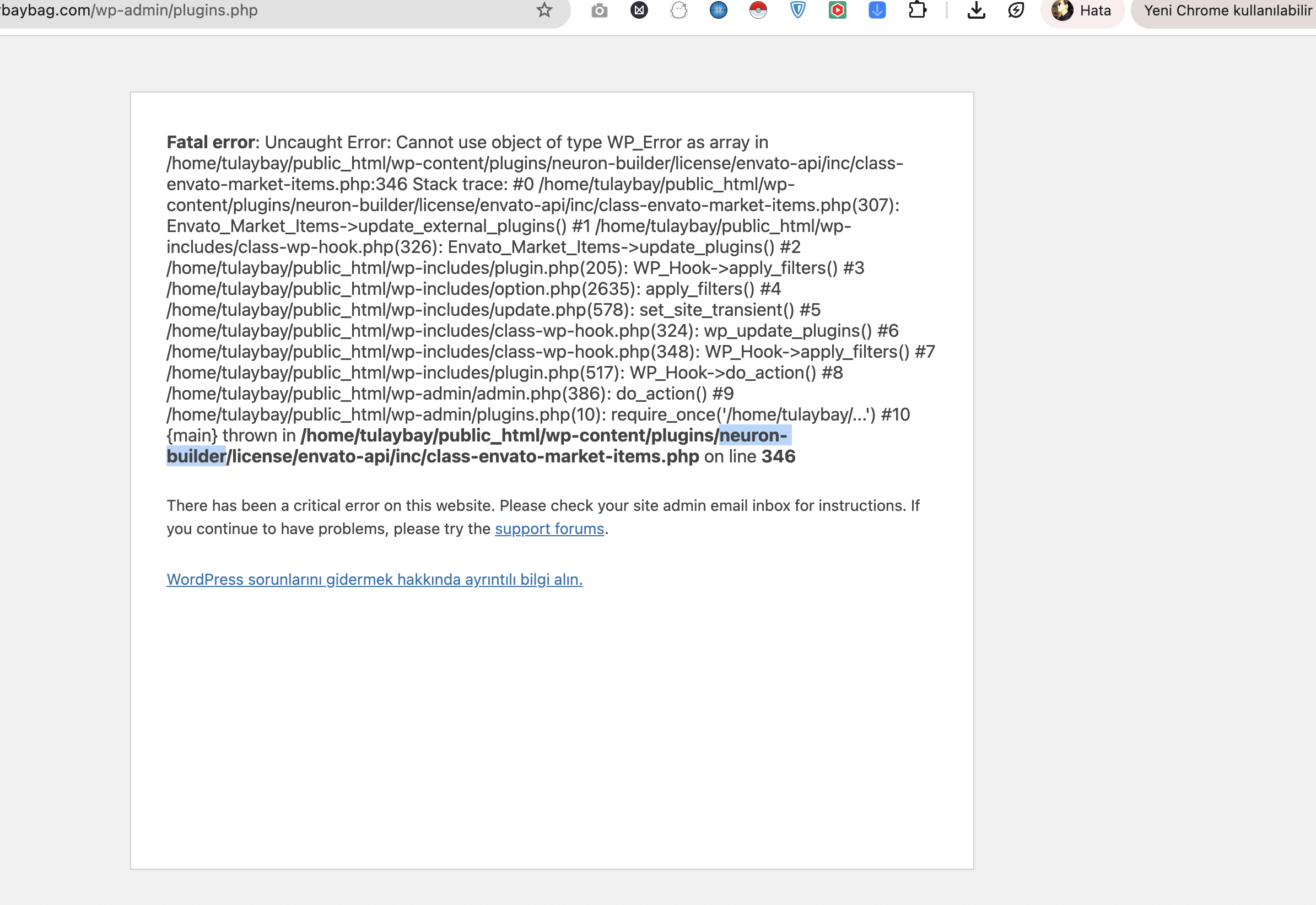Open the Extensions puzzle piece menu
Screen dimensions: 1316x905
918,10
